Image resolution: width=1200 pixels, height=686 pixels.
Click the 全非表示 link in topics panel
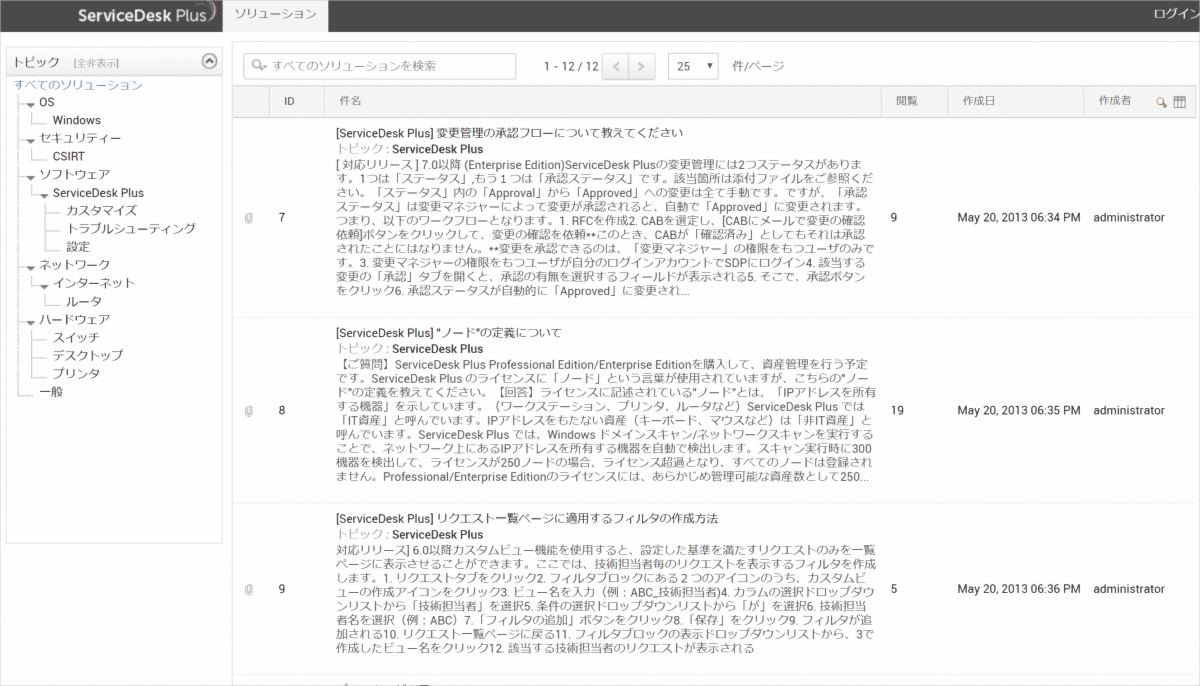[96, 63]
